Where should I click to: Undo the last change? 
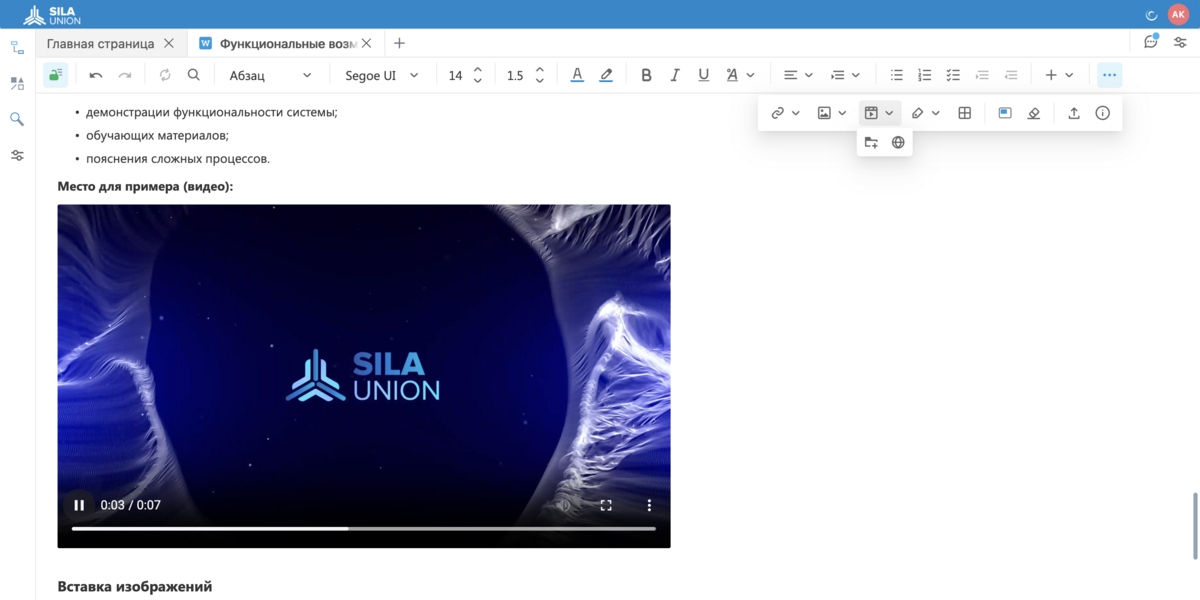tap(96, 75)
